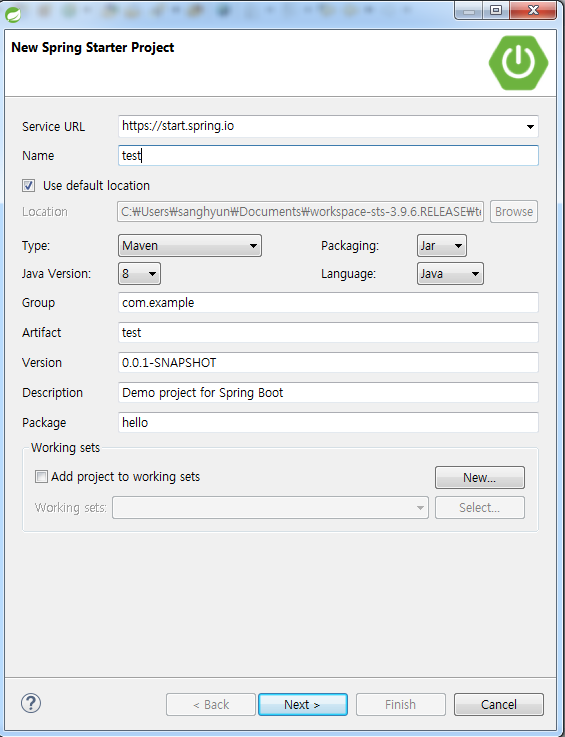Click the New Spring Starter Project heading
Viewport: 565px width, 737px height.
click(x=93, y=47)
